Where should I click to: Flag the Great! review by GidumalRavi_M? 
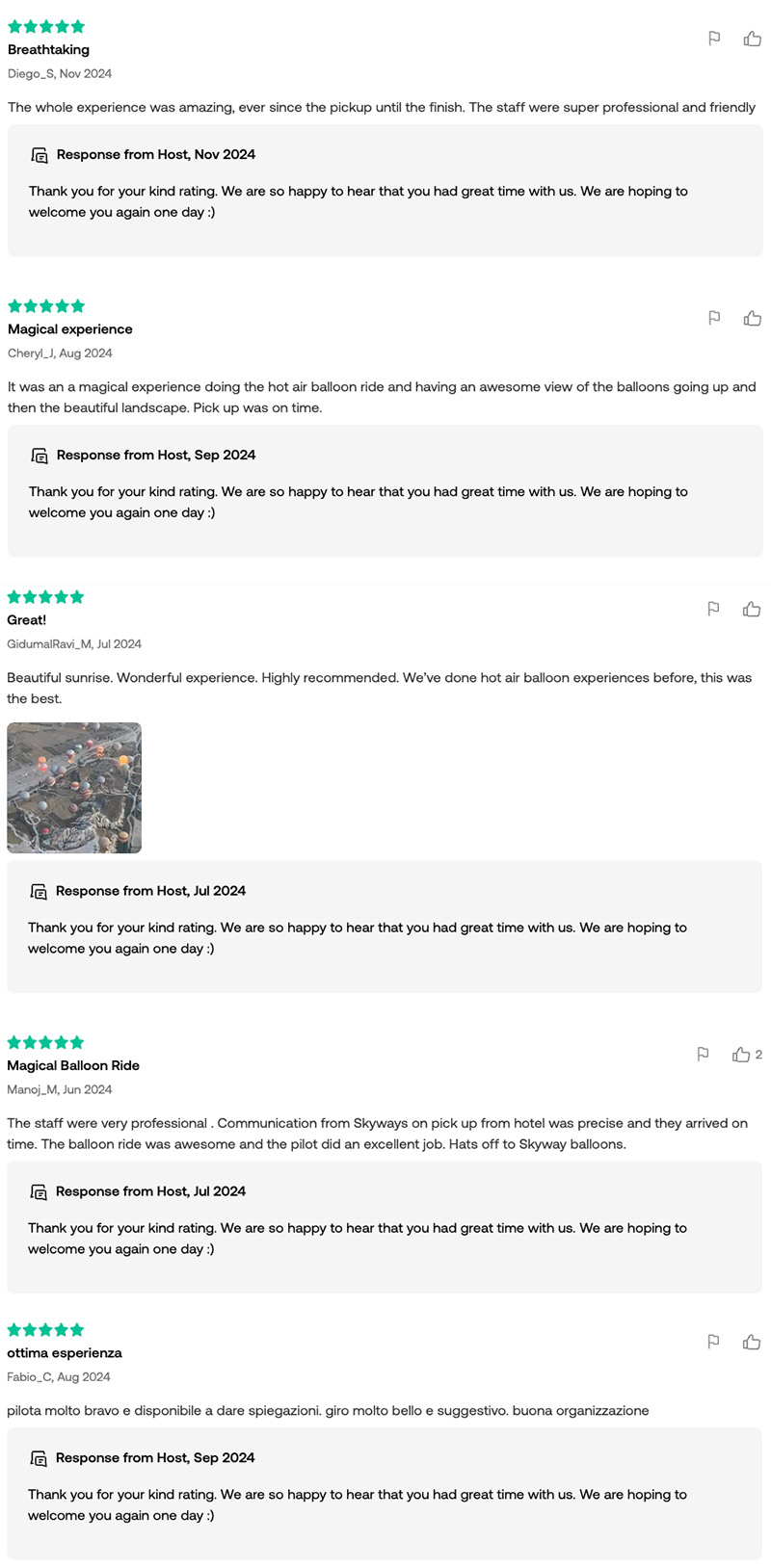[713, 609]
